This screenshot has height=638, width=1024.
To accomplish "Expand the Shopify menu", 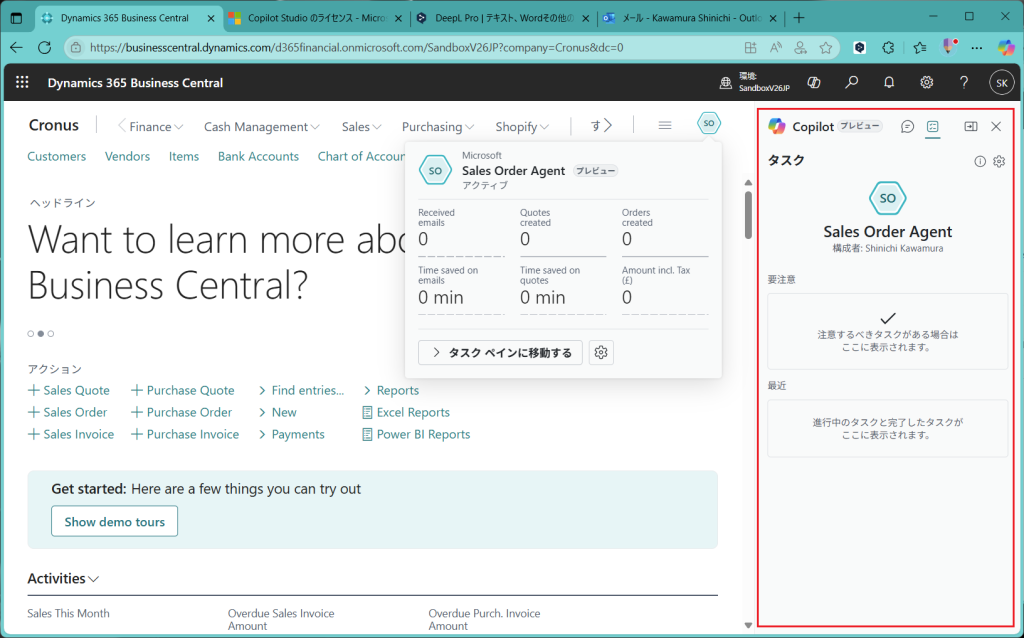I will [522, 127].
